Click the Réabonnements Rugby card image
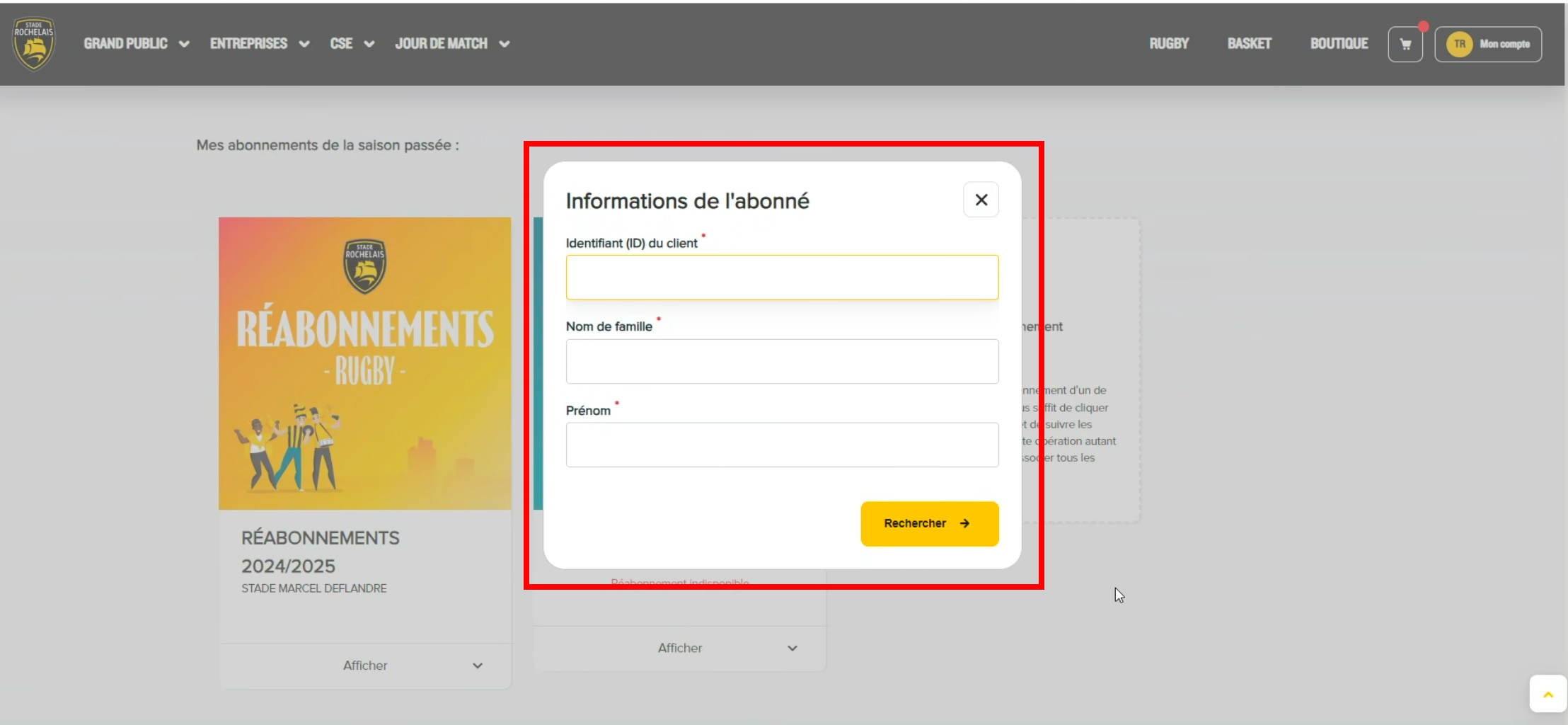This screenshot has width=1568, height=725. click(x=364, y=363)
